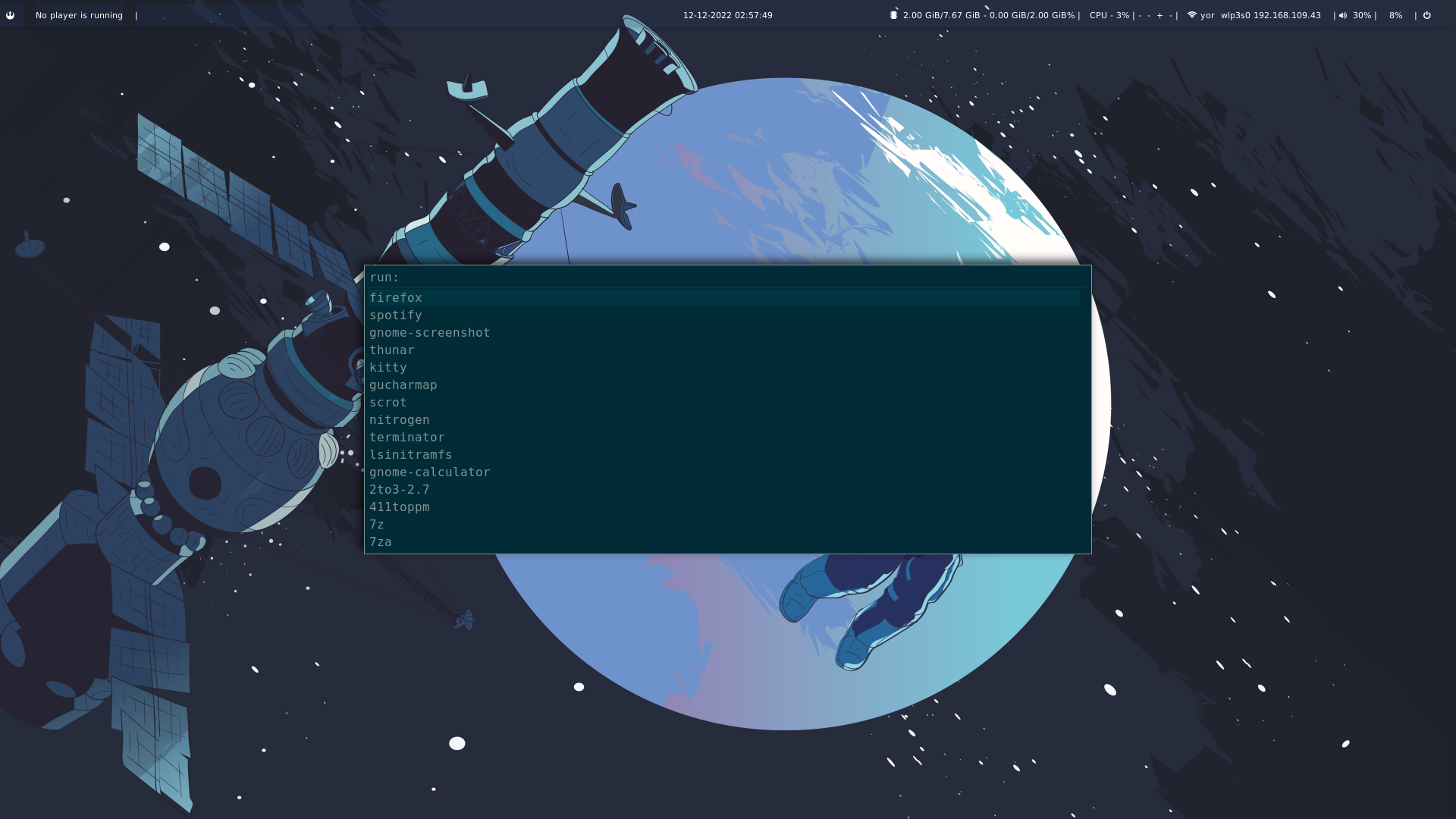
Task: Click the CPU usage indicator
Action: point(1109,15)
